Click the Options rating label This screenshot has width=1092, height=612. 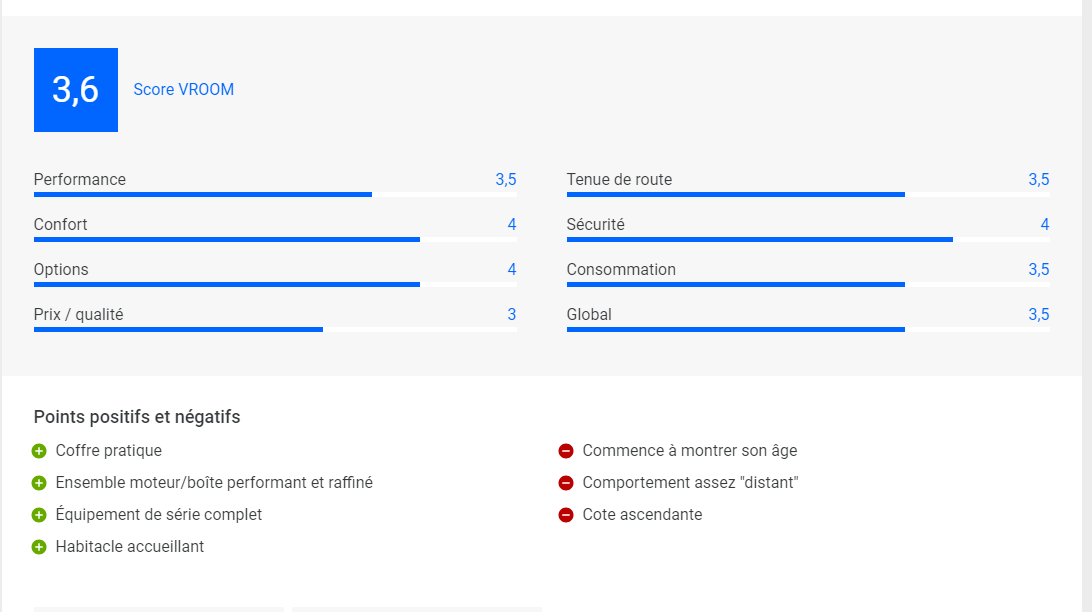61,269
